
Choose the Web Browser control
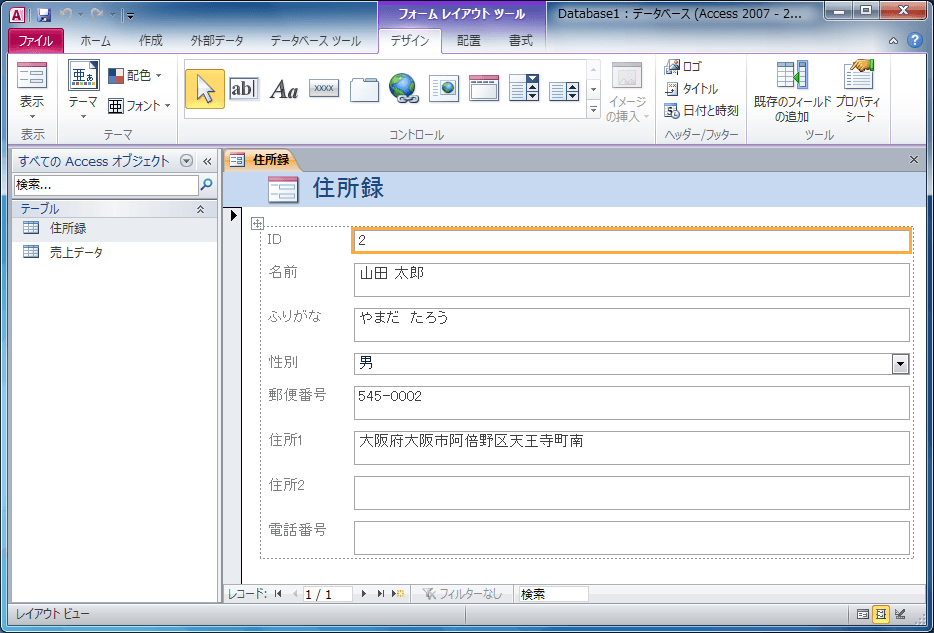tap(444, 89)
